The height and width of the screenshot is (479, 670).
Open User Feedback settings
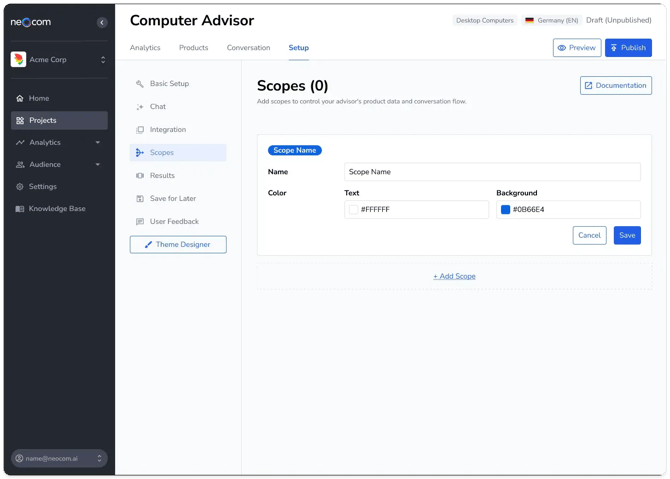(174, 222)
